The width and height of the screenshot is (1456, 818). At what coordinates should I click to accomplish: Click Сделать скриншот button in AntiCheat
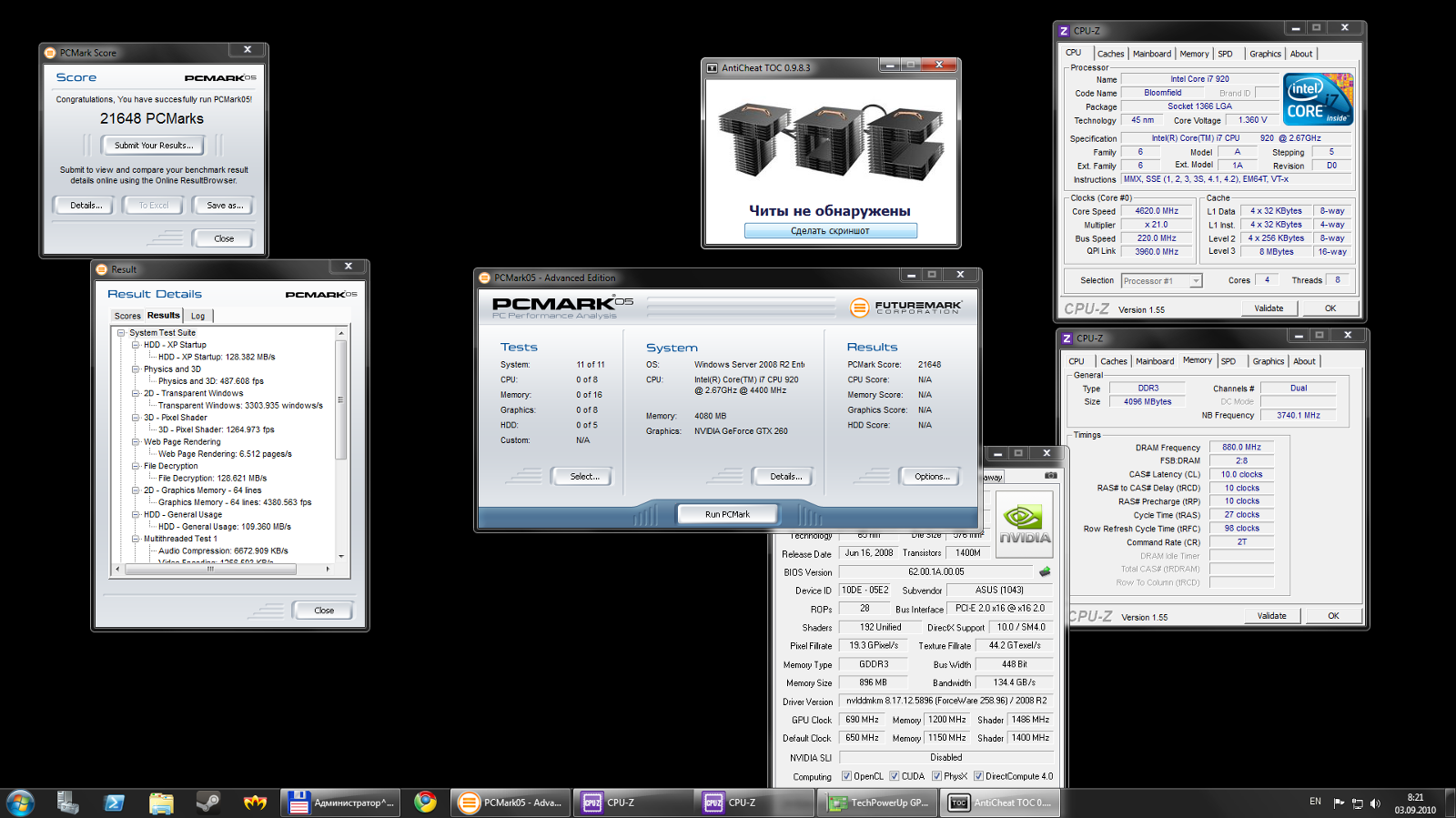click(830, 231)
